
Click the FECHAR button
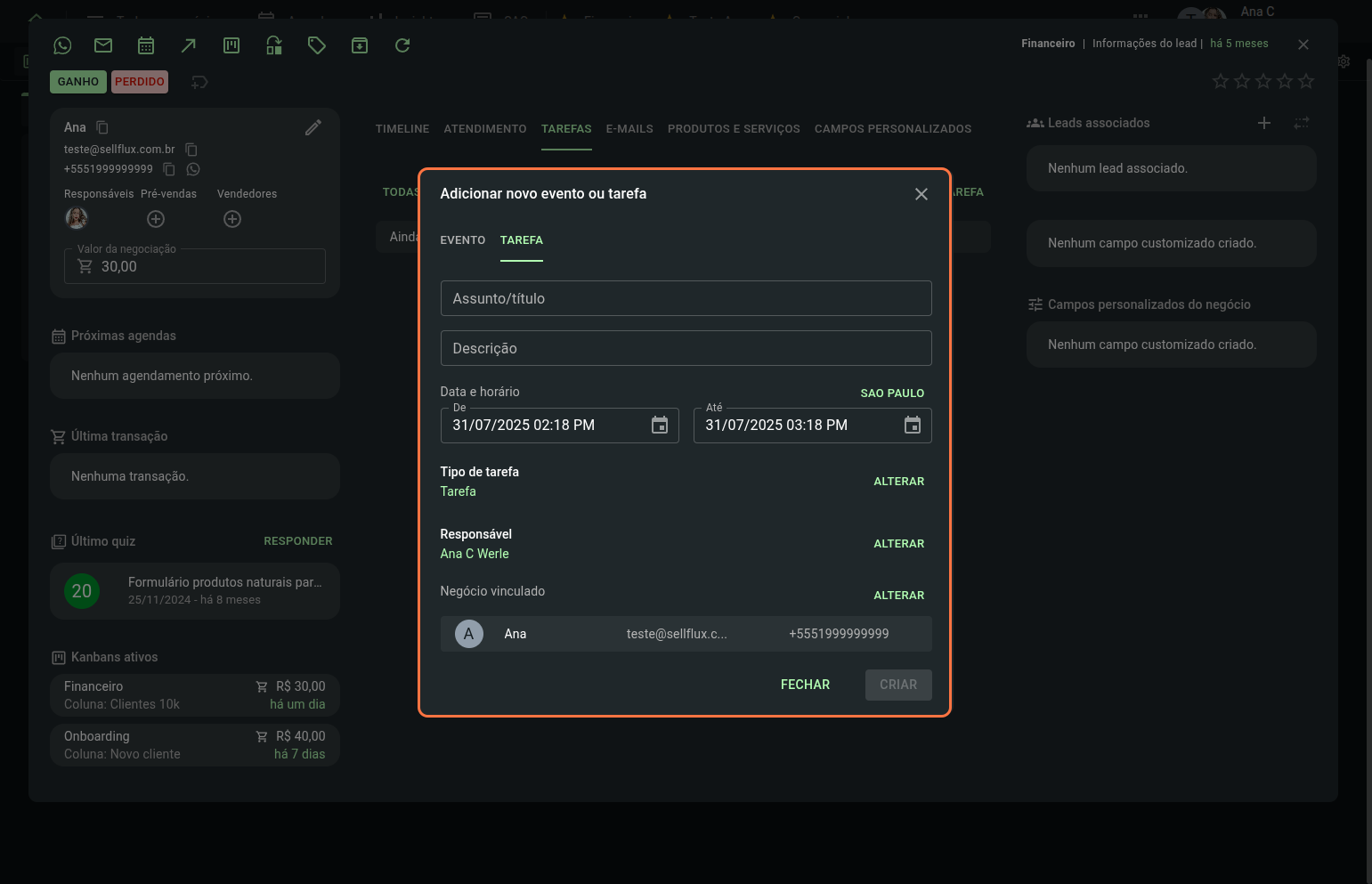[805, 685]
